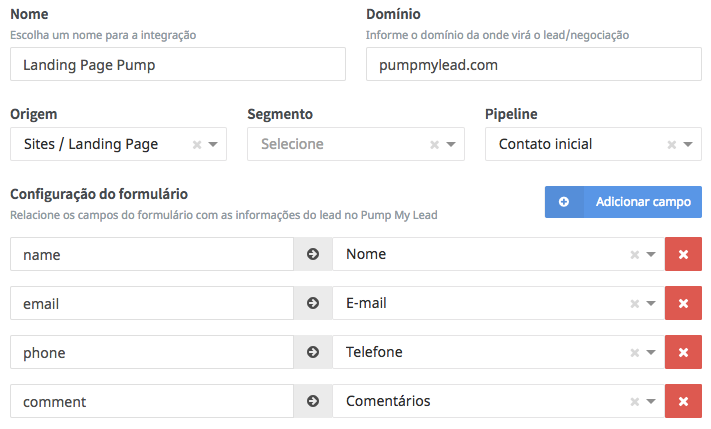
Task: Delete the phone field mapping row
Action: (683, 352)
